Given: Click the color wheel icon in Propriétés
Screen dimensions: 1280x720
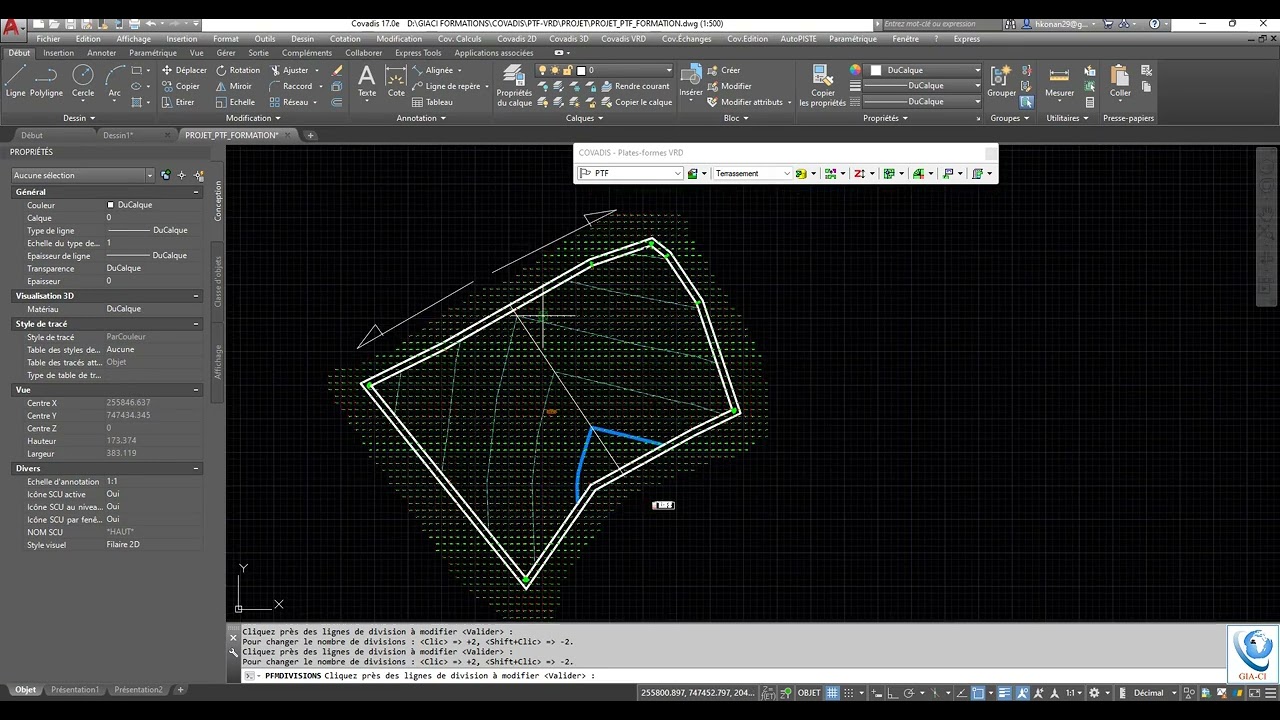Looking at the screenshot, I should point(855,70).
